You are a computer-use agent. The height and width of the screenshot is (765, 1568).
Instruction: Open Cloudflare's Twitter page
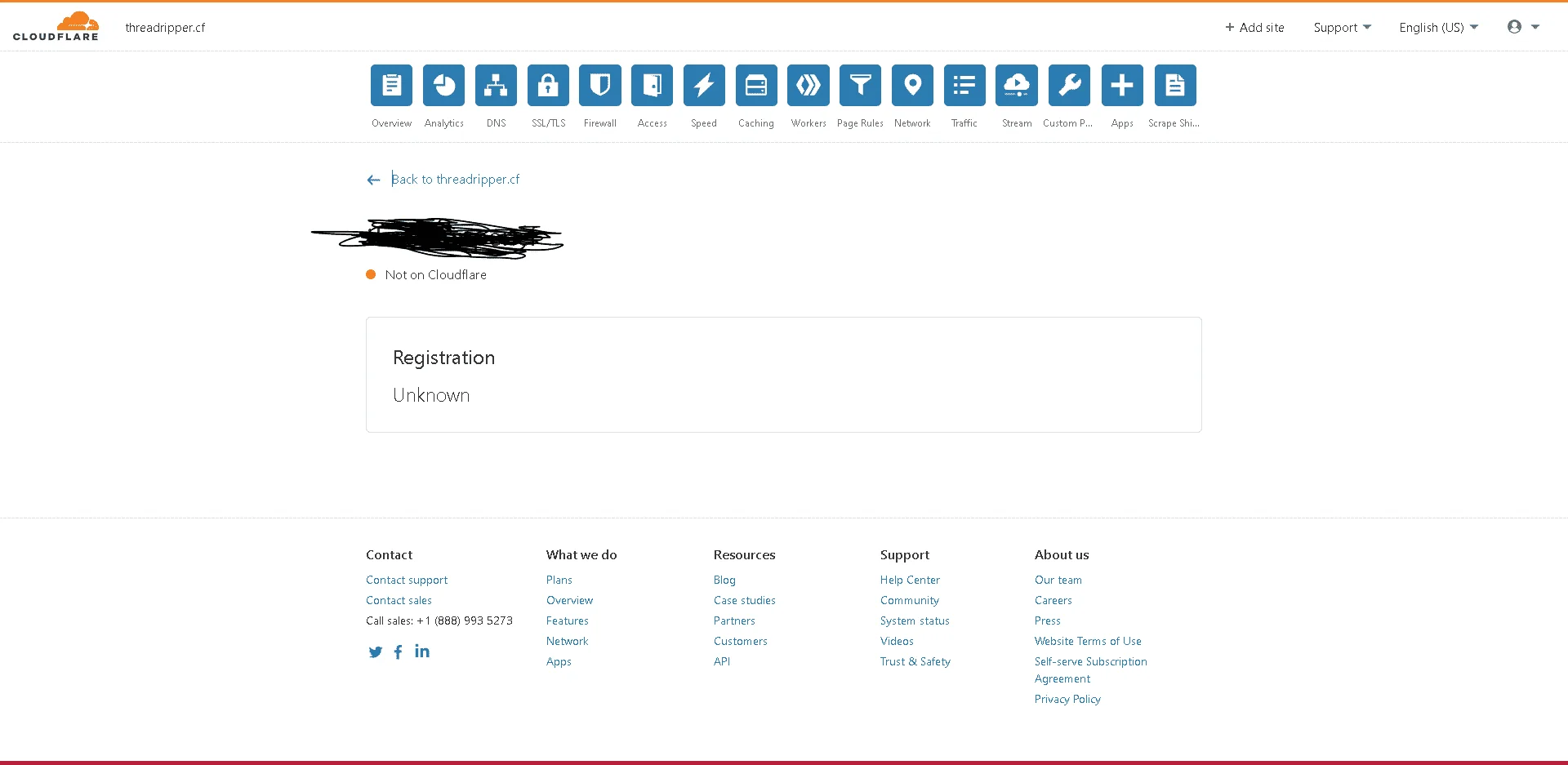coord(376,652)
